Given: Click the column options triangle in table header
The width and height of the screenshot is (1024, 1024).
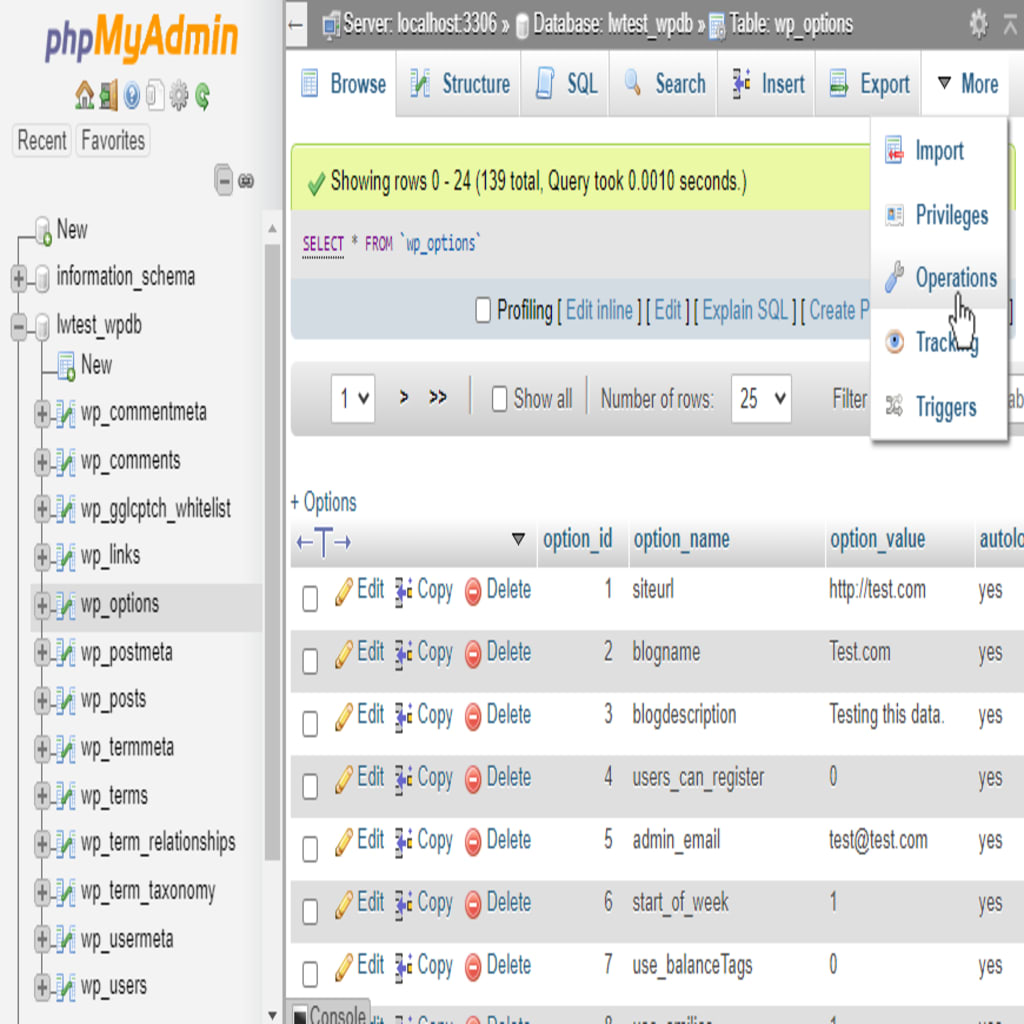Looking at the screenshot, I should (518, 539).
